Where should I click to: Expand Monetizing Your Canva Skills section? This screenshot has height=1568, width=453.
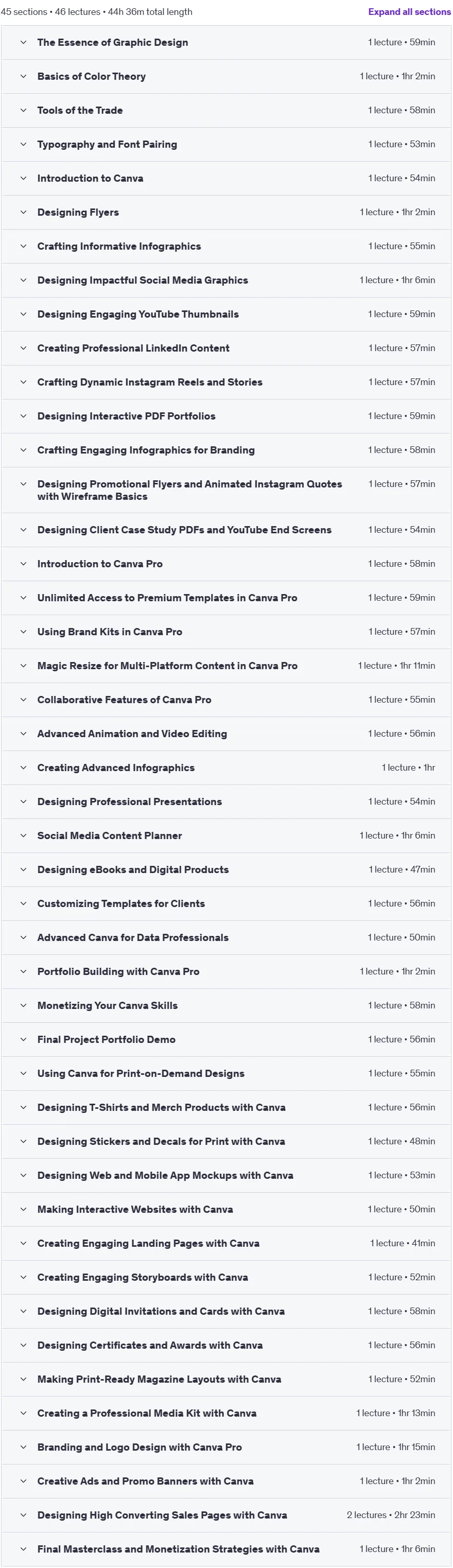click(x=226, y=1005)
